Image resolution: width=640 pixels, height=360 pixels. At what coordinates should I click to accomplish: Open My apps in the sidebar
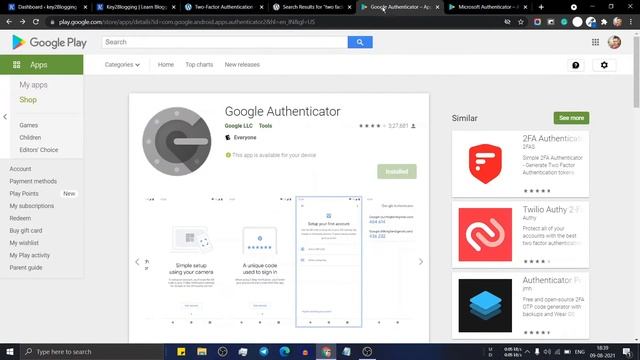(x=33, y=85)
